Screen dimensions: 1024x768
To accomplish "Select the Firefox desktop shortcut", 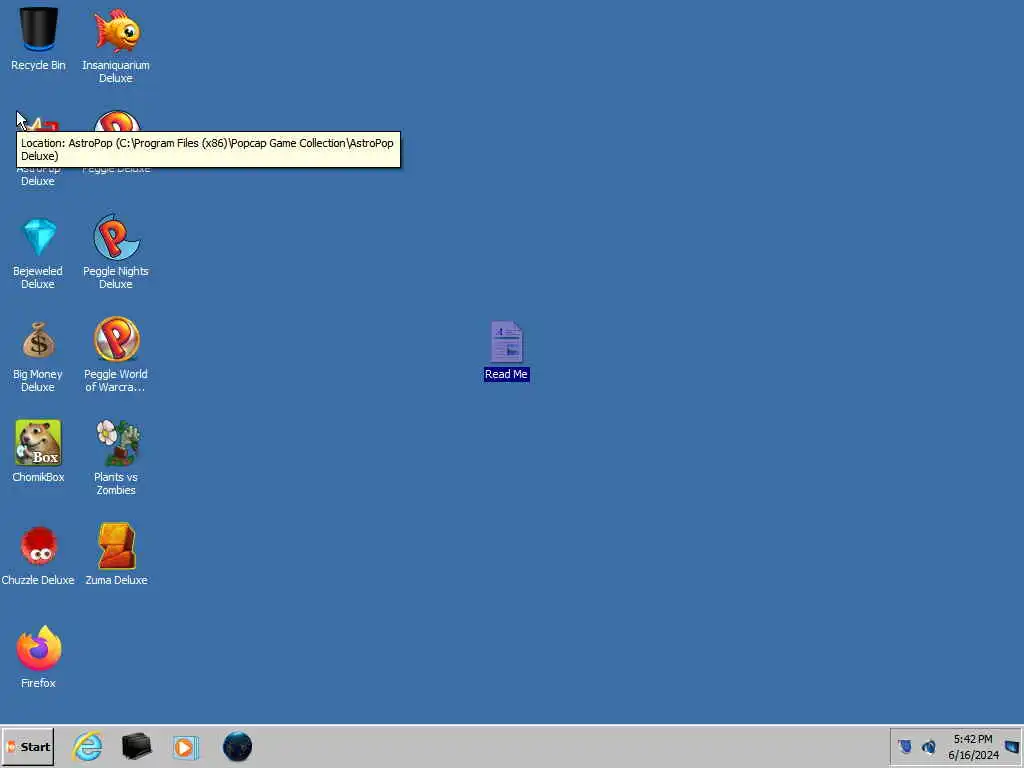I will coord(39,648).
